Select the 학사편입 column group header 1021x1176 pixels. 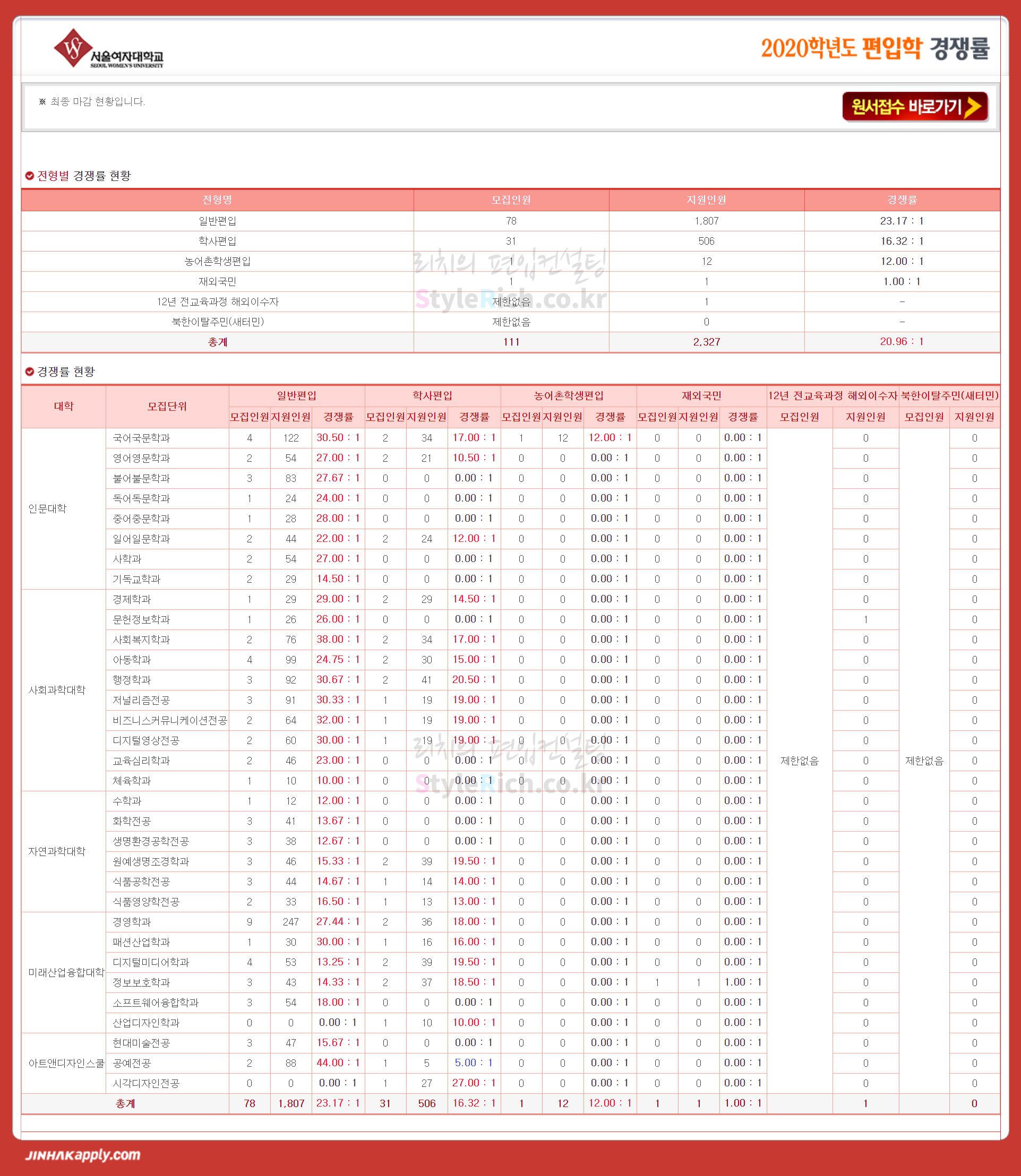click(432, 396)
